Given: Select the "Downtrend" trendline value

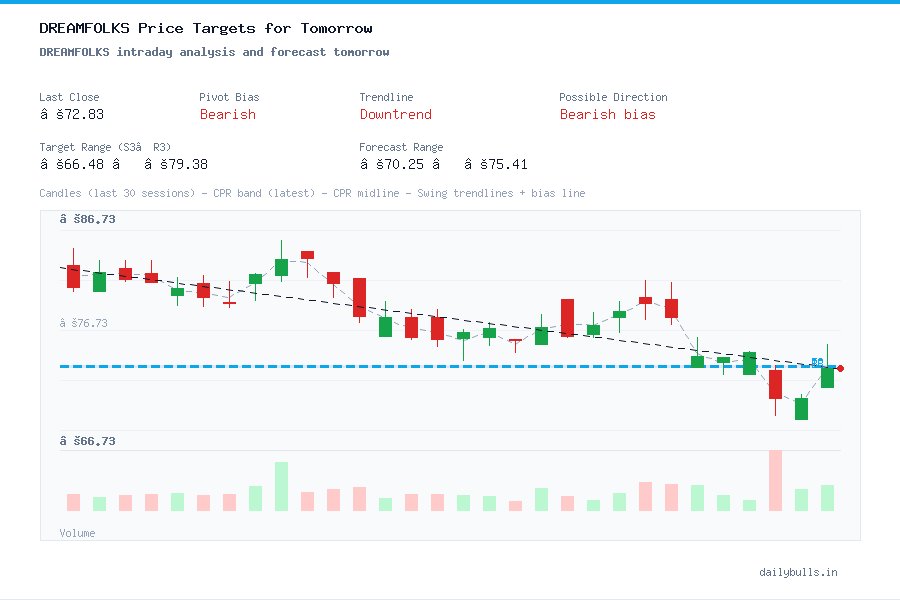Looking at the screenshot, I should coord(395,114).
